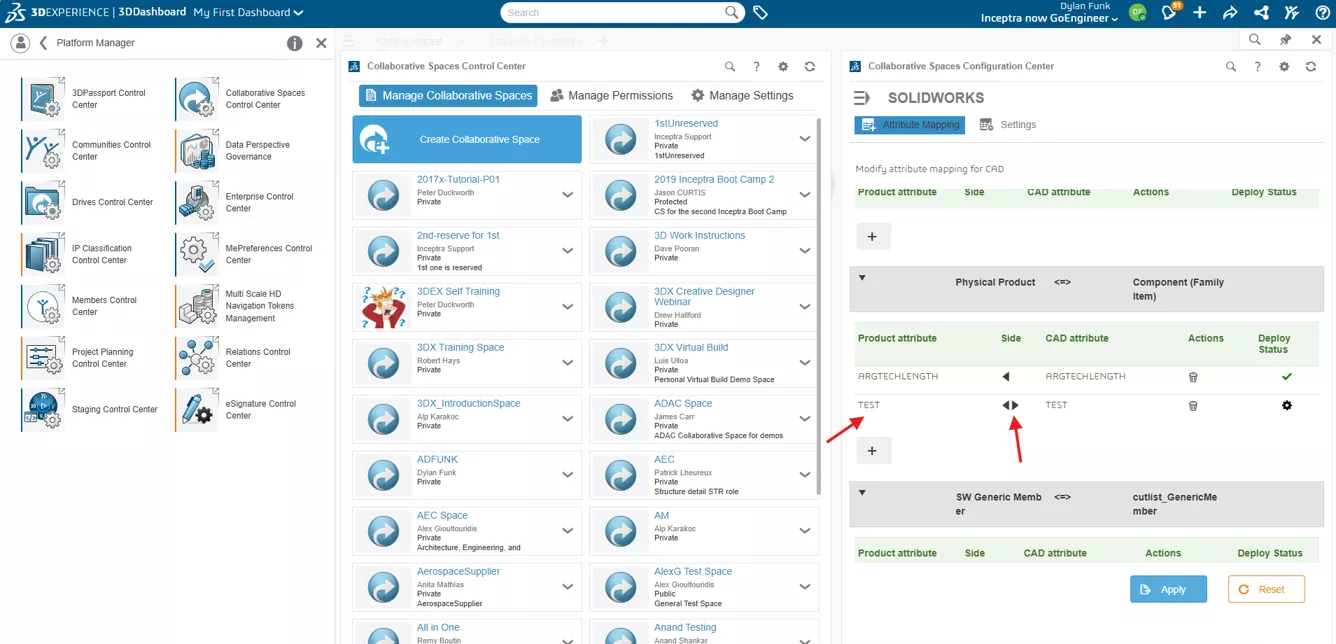The height and width of the screenshot is (644, 1336).
Task: Open Collaborative Spaces Control Center icon
Action: pos(197,98)
